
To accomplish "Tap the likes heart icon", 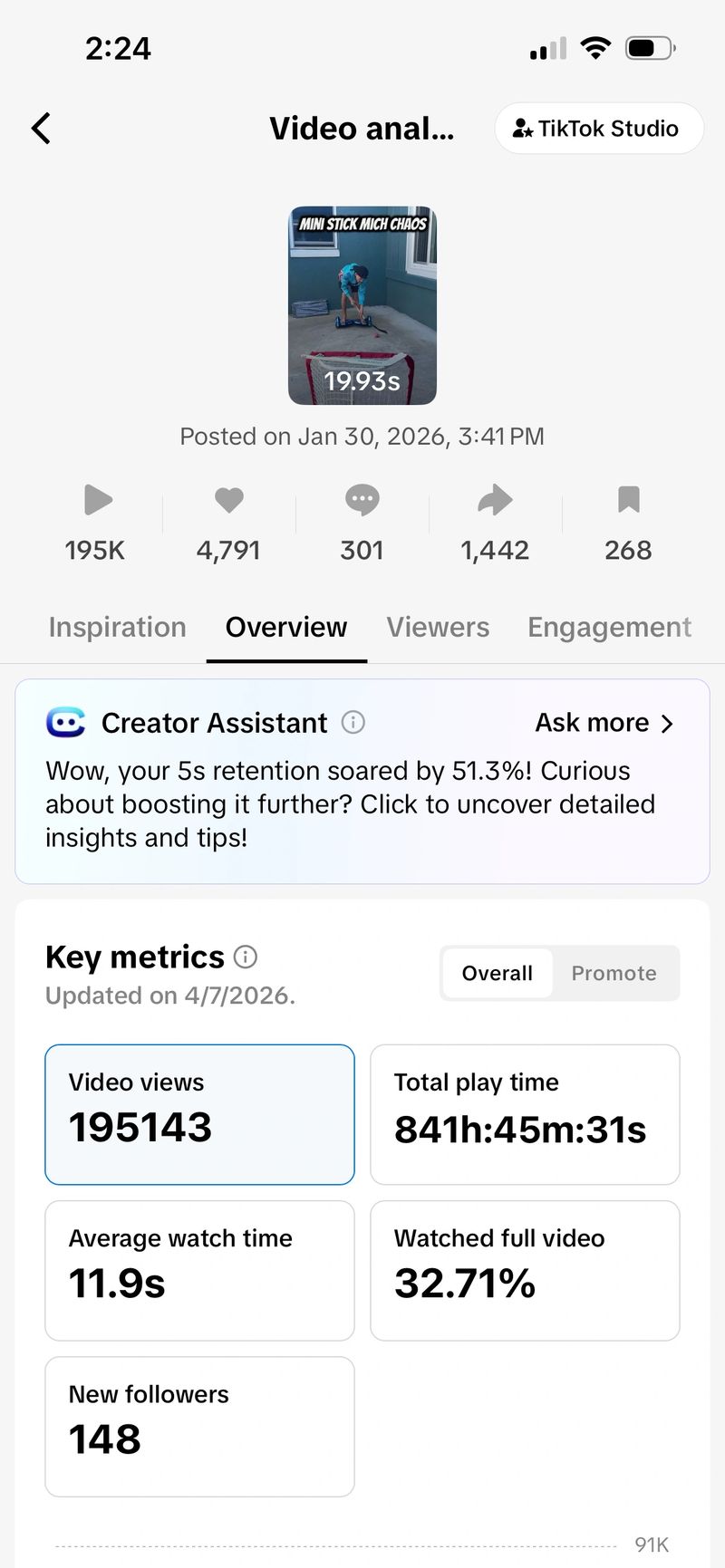I will (x=229, y=500).
